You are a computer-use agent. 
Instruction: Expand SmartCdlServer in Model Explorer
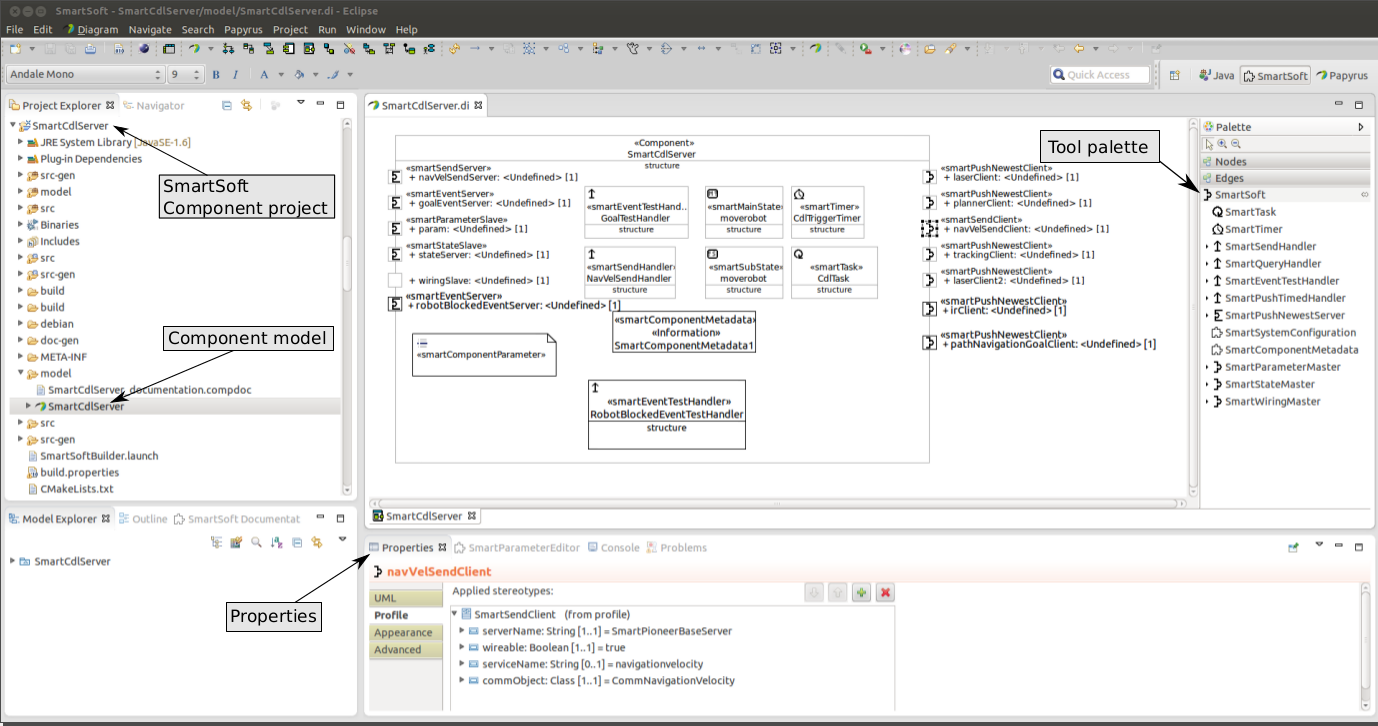(x=12, y=561)
